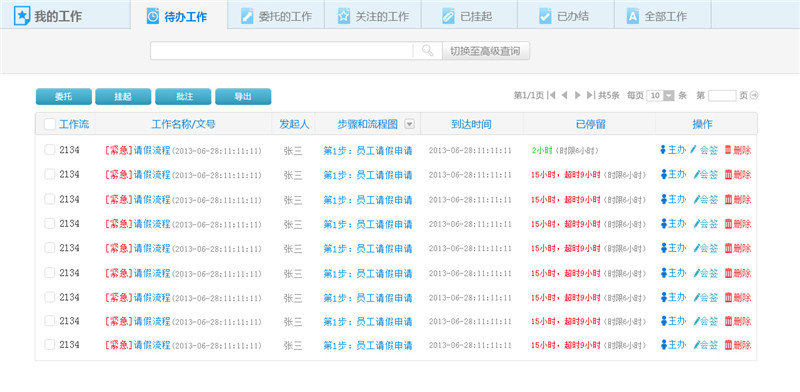Click 主办 person icon in the last row
The width and height of the screenshot is (800, 392).
point(663,345)
